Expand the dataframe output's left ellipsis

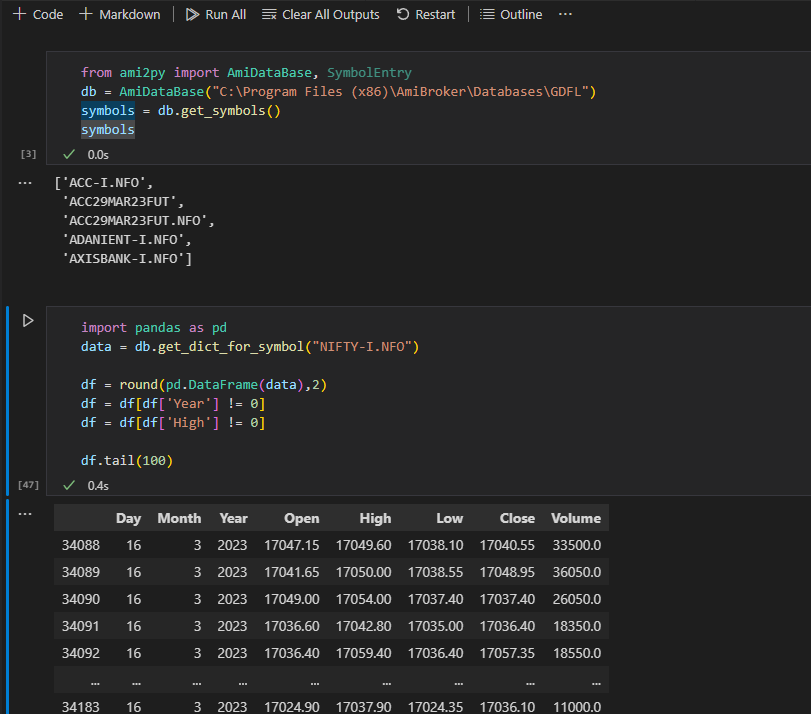(x=24, y=513)
